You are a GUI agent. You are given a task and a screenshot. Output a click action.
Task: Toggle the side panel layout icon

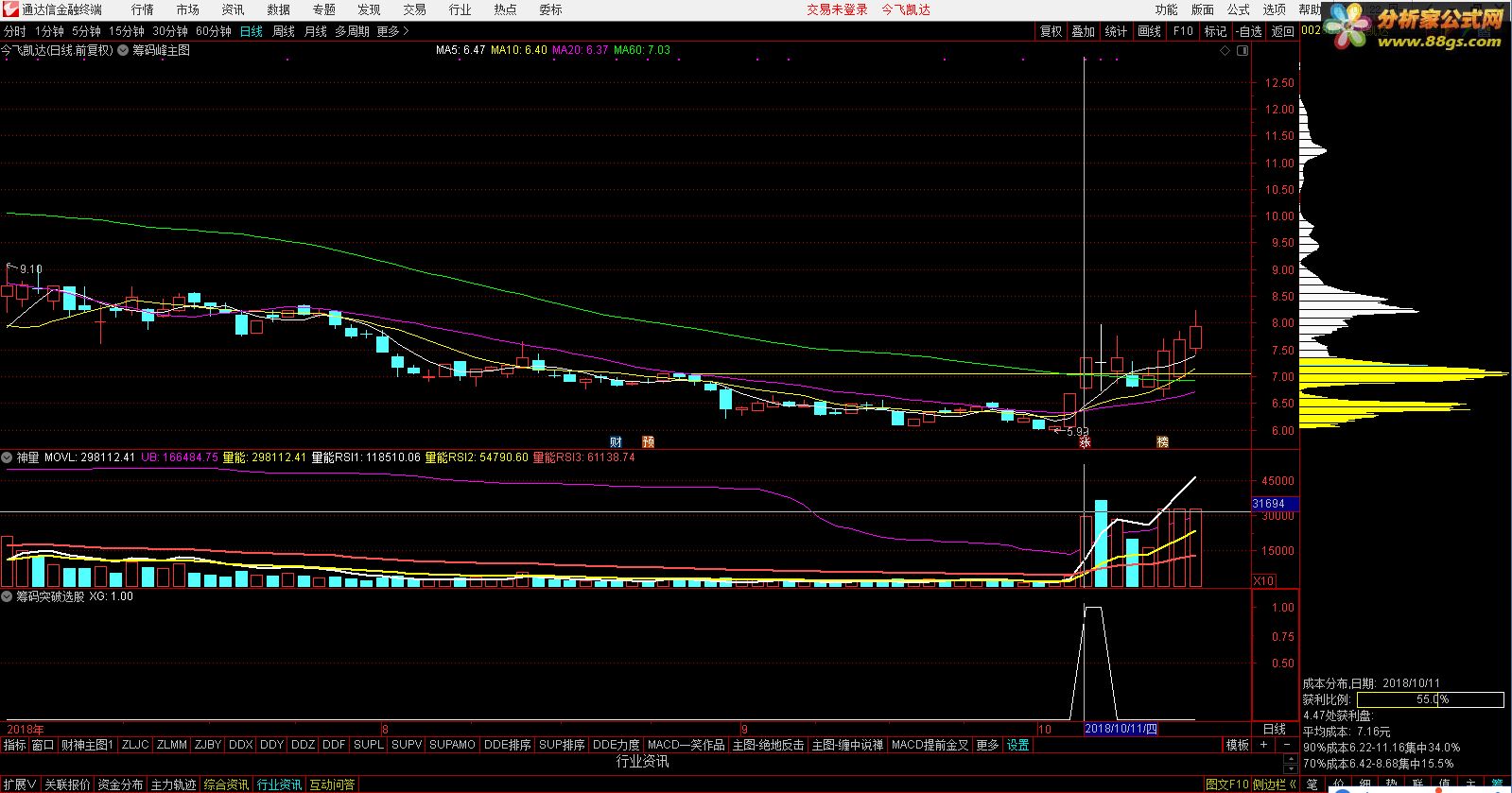pyautogui.click(x=1243, y=50)
